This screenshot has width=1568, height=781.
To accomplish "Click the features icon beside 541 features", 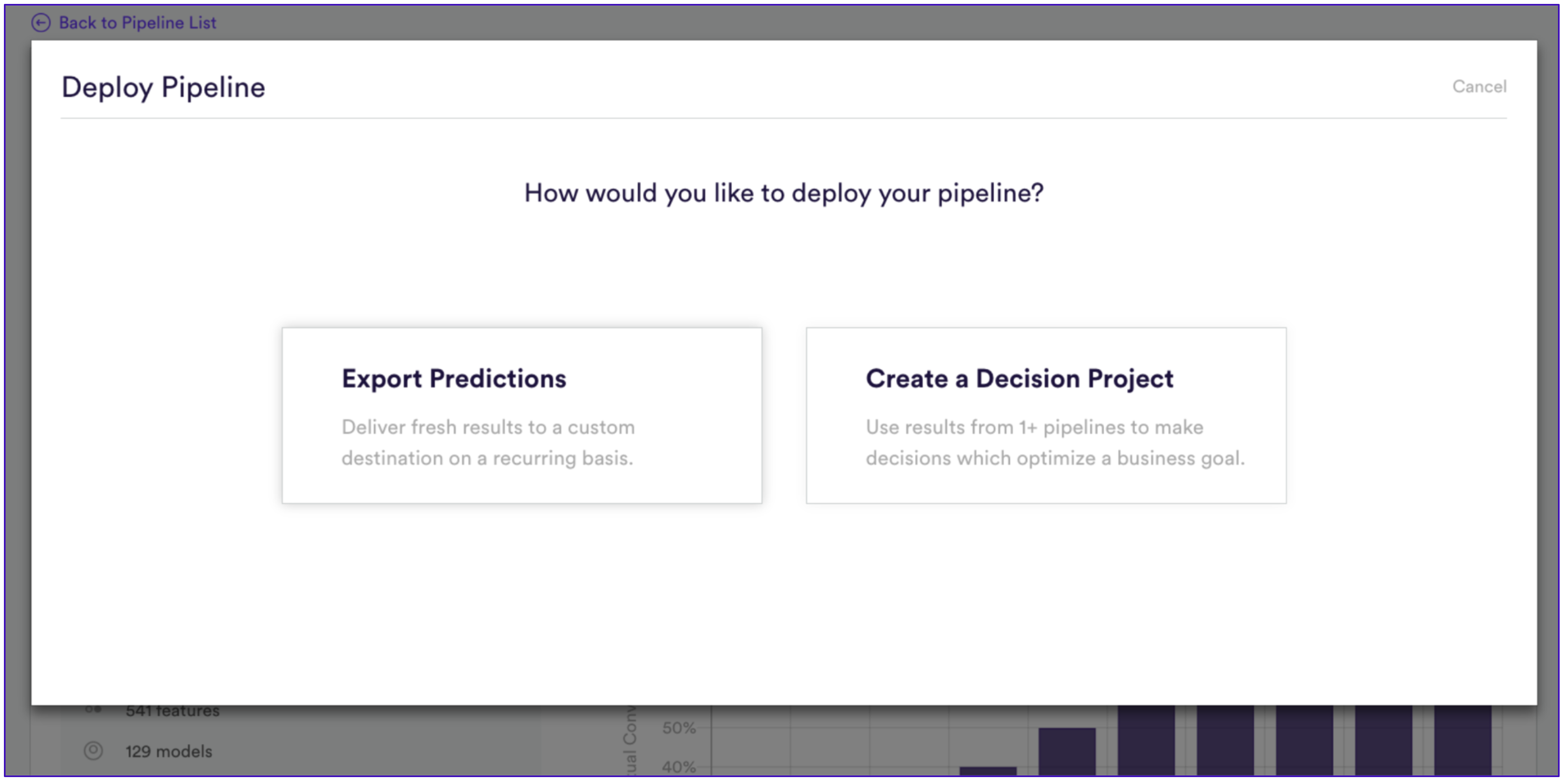I will (93, 709).
